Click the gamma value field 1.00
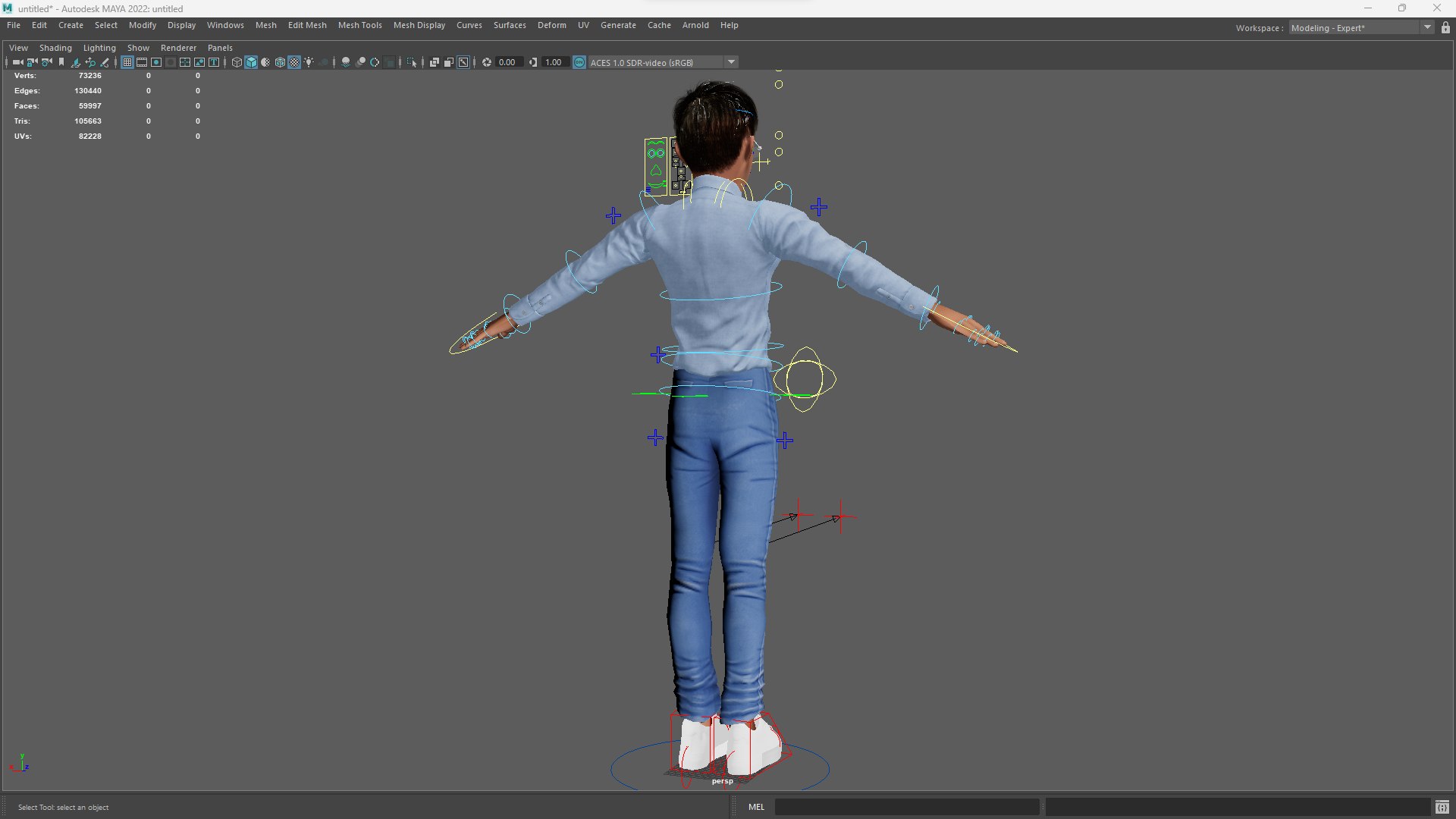This screenshot has width=1456, height=819. tap(554, 62)
